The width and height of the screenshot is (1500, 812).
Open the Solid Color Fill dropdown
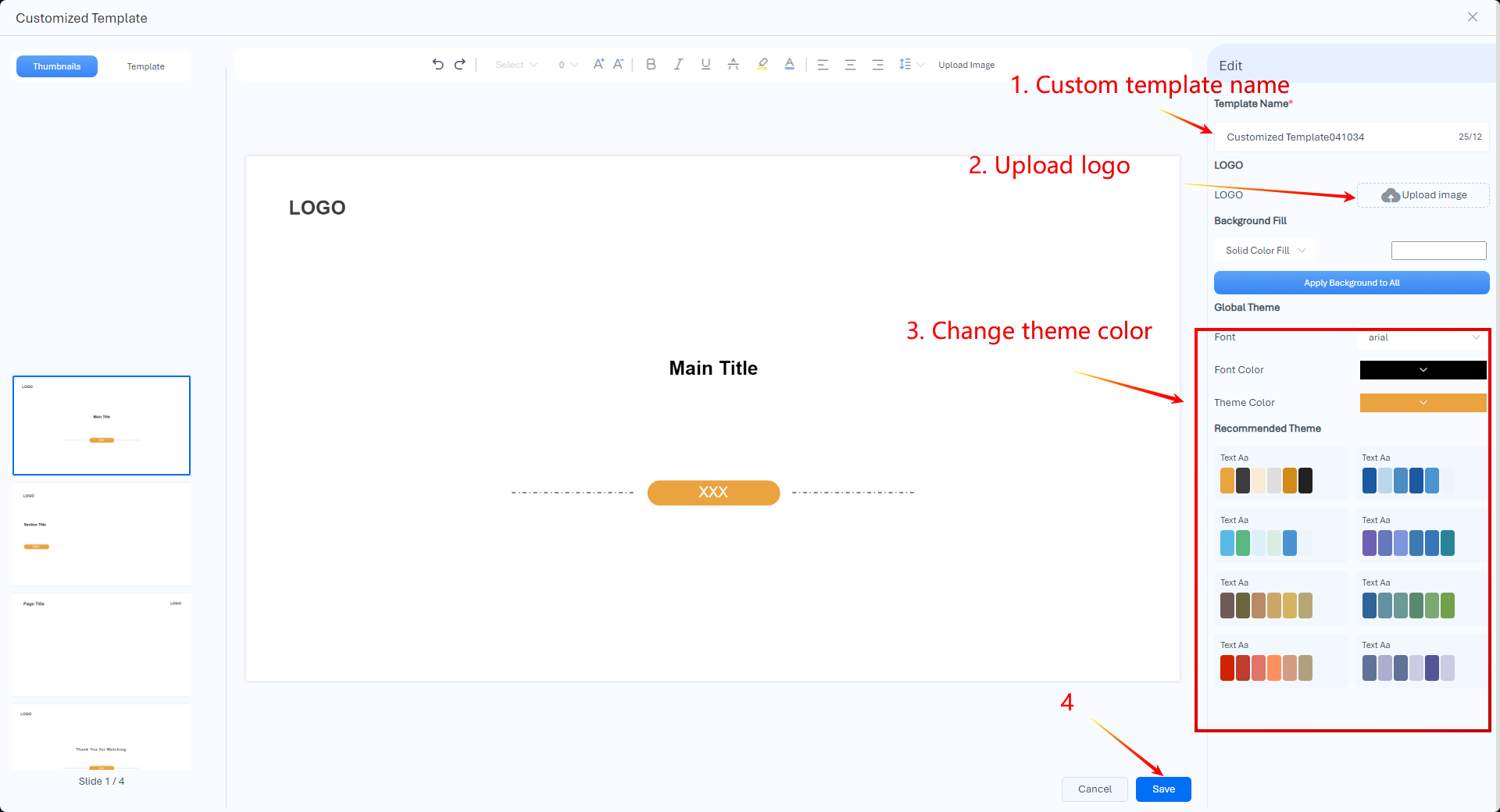pyautogui.click(x=1262, y=250)
